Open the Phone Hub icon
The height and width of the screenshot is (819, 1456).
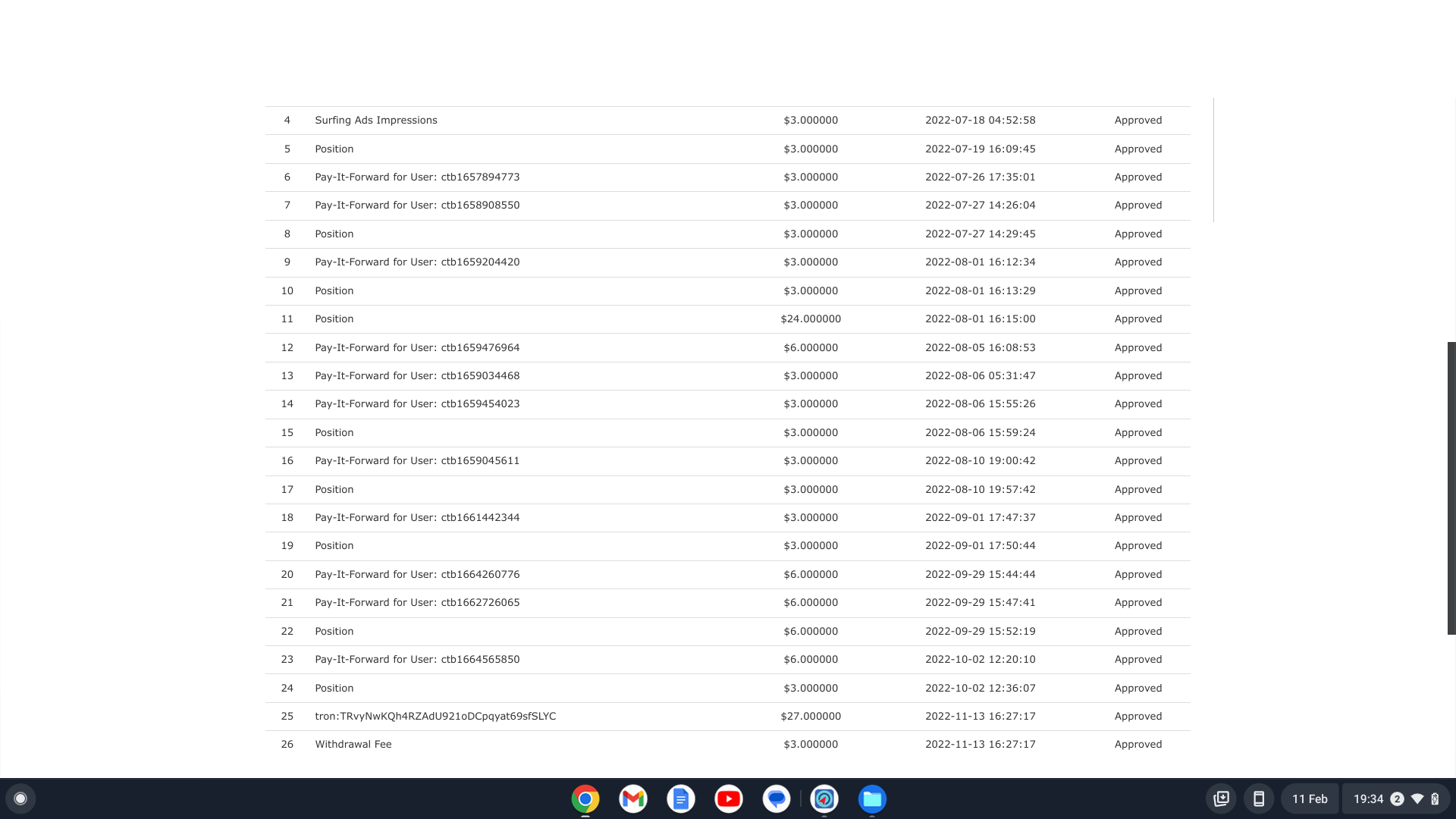pos(1259,799)
